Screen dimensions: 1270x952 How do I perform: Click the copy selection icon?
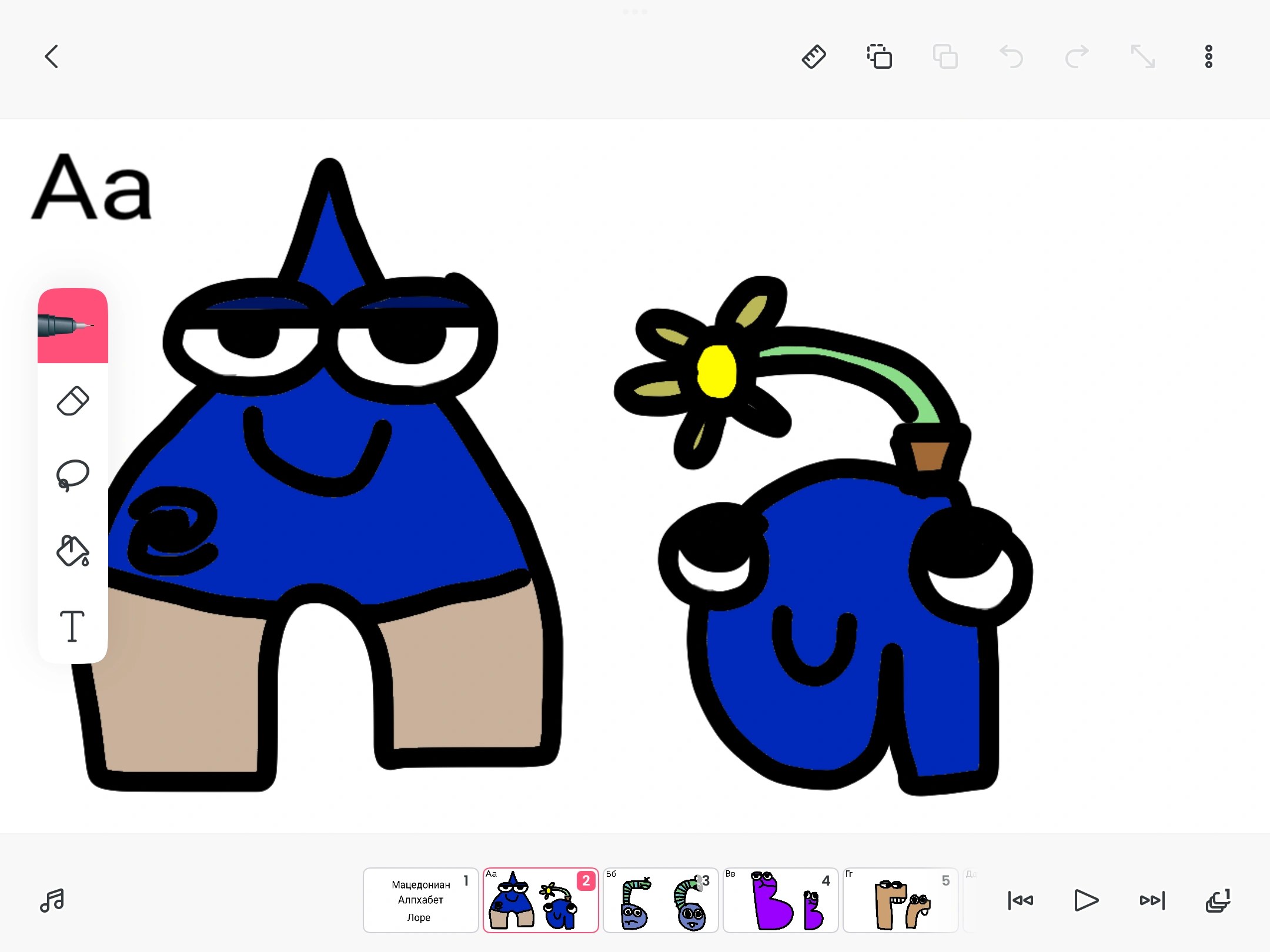click(x=880, y=57)
